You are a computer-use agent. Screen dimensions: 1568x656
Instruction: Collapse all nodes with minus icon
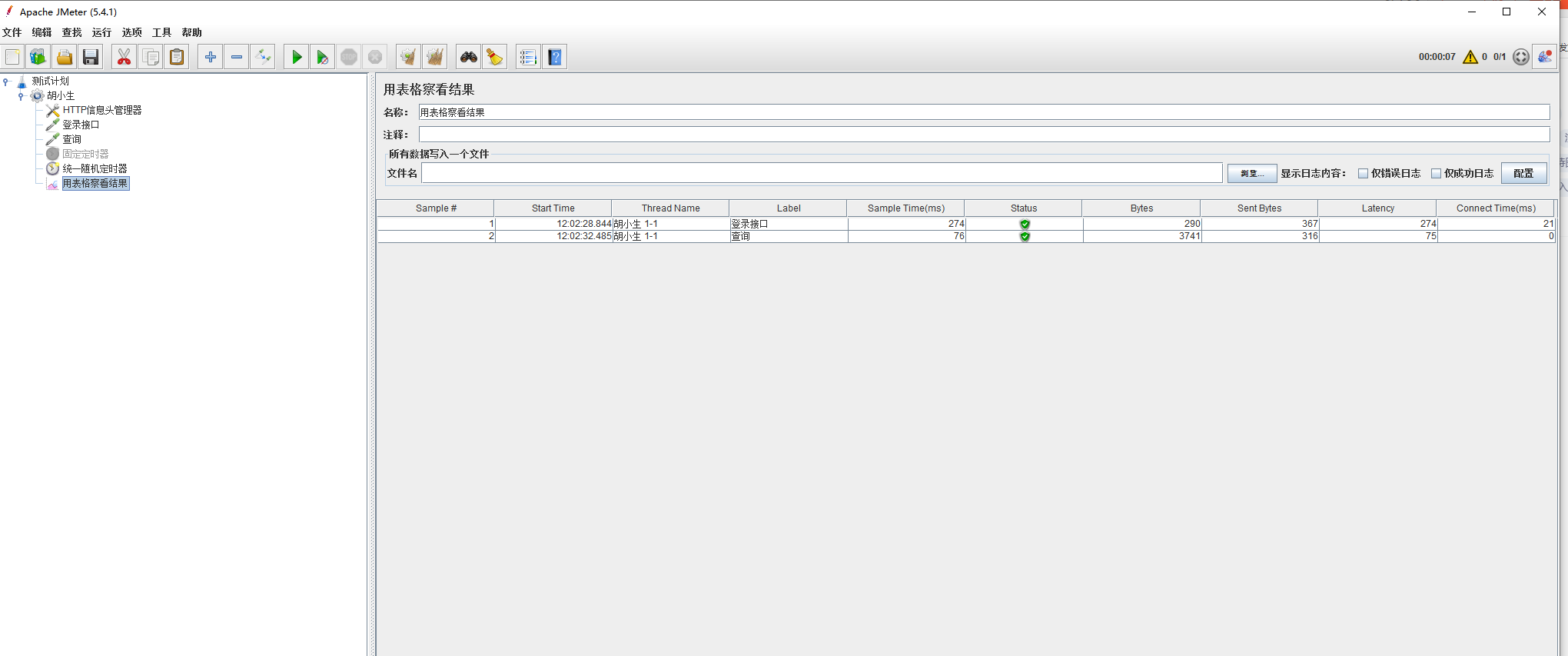click(x=237, y=57)
